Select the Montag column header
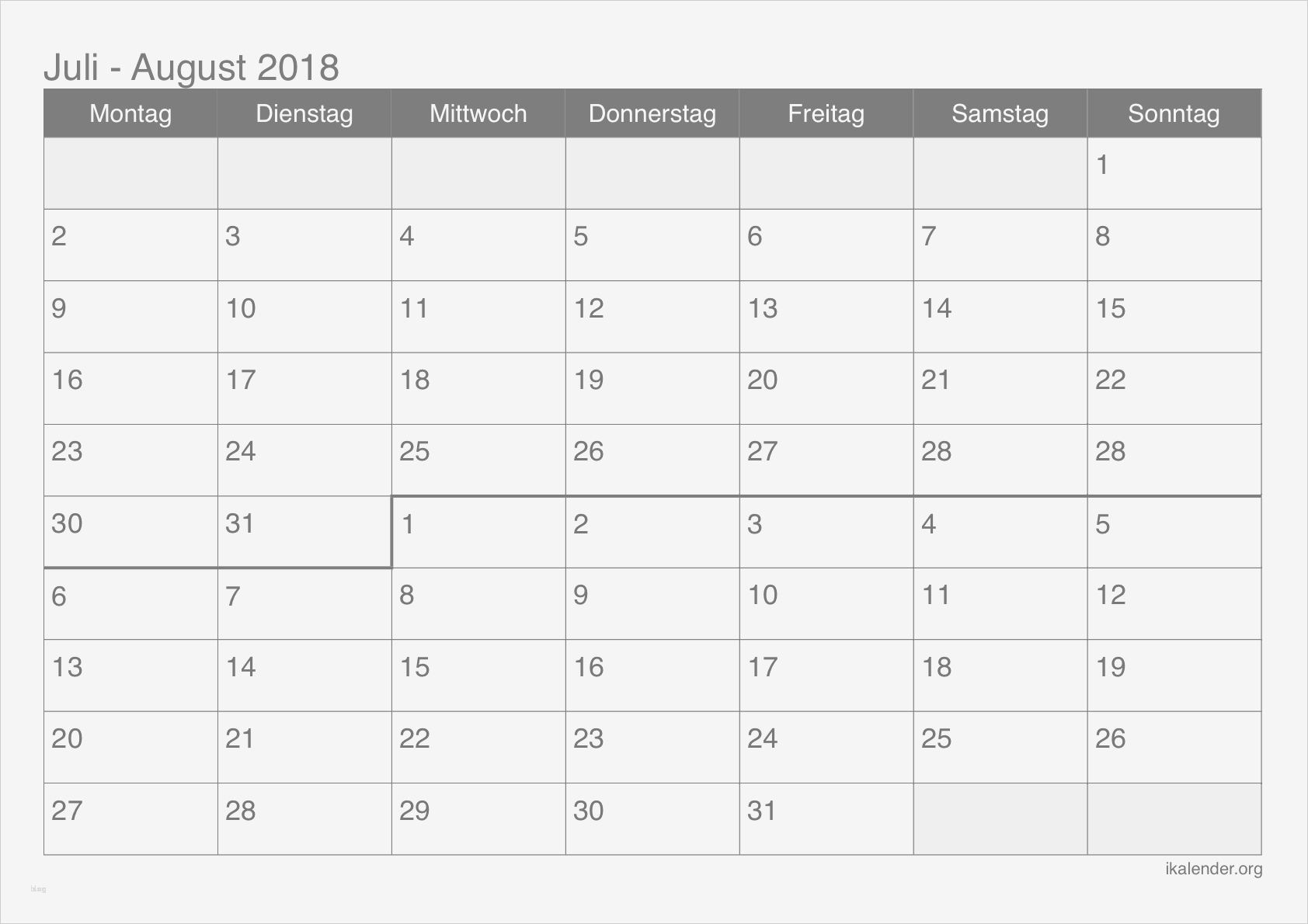 130,114
